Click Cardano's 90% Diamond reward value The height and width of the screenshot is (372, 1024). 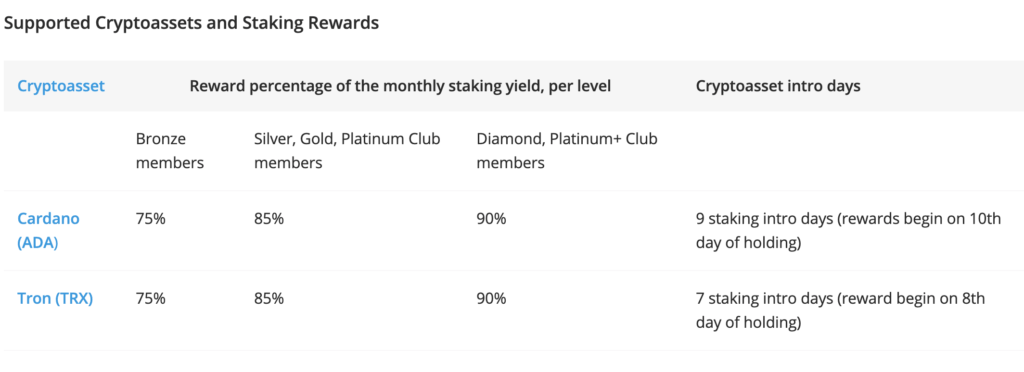(491, 219)
